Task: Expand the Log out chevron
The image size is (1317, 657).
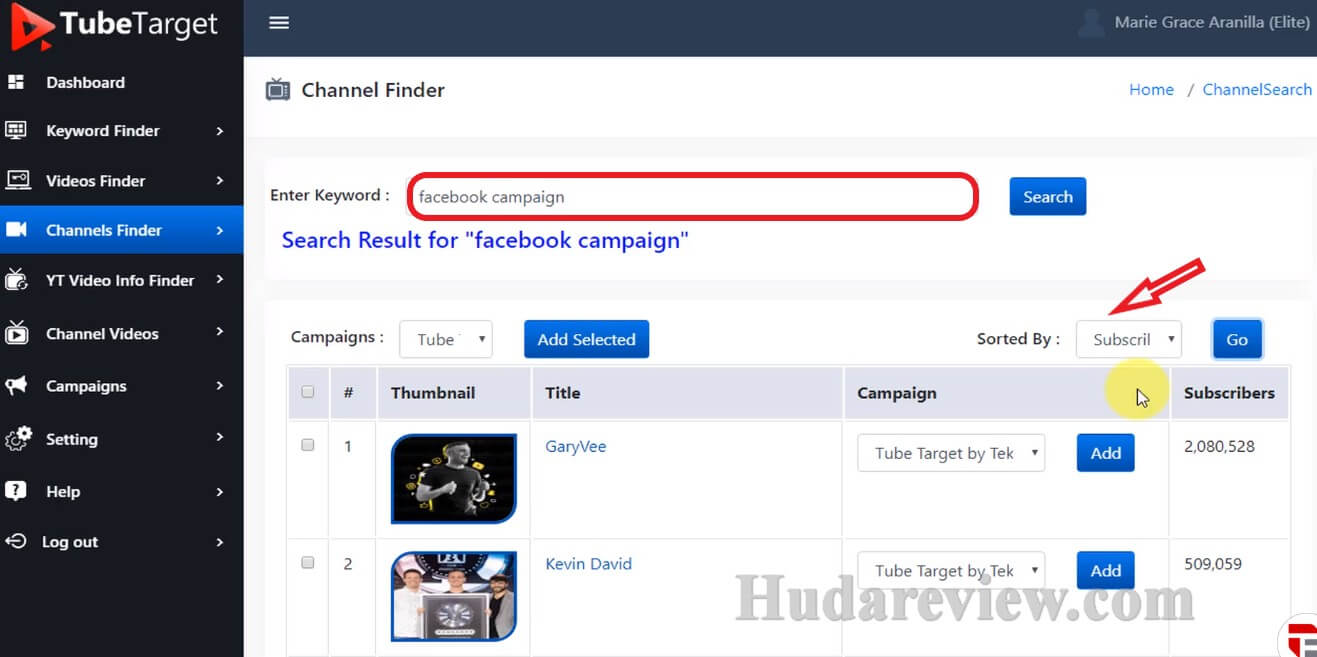Action: pyautogui.click(x=220, y=542)
